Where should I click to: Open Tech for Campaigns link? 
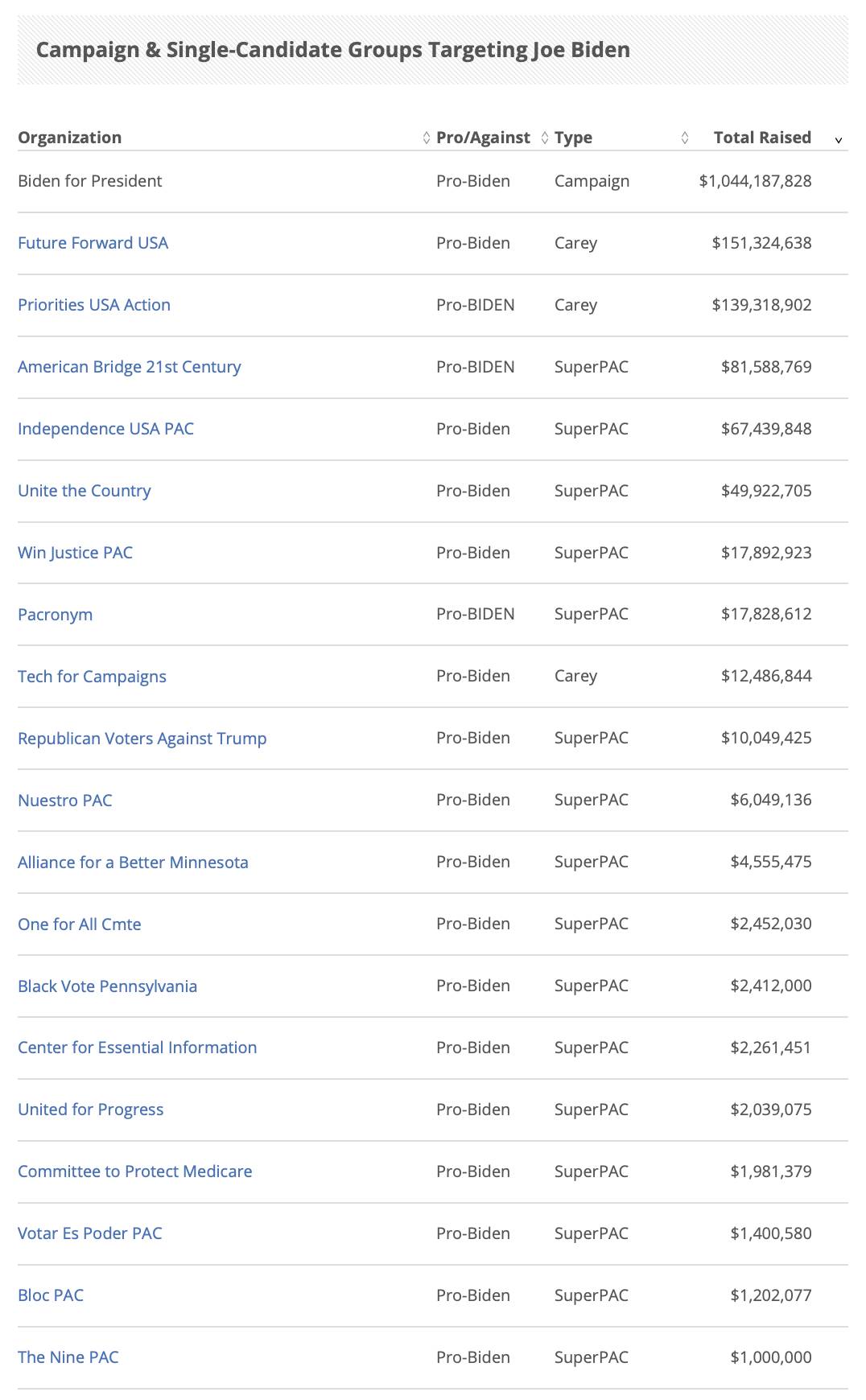point(92,677)
